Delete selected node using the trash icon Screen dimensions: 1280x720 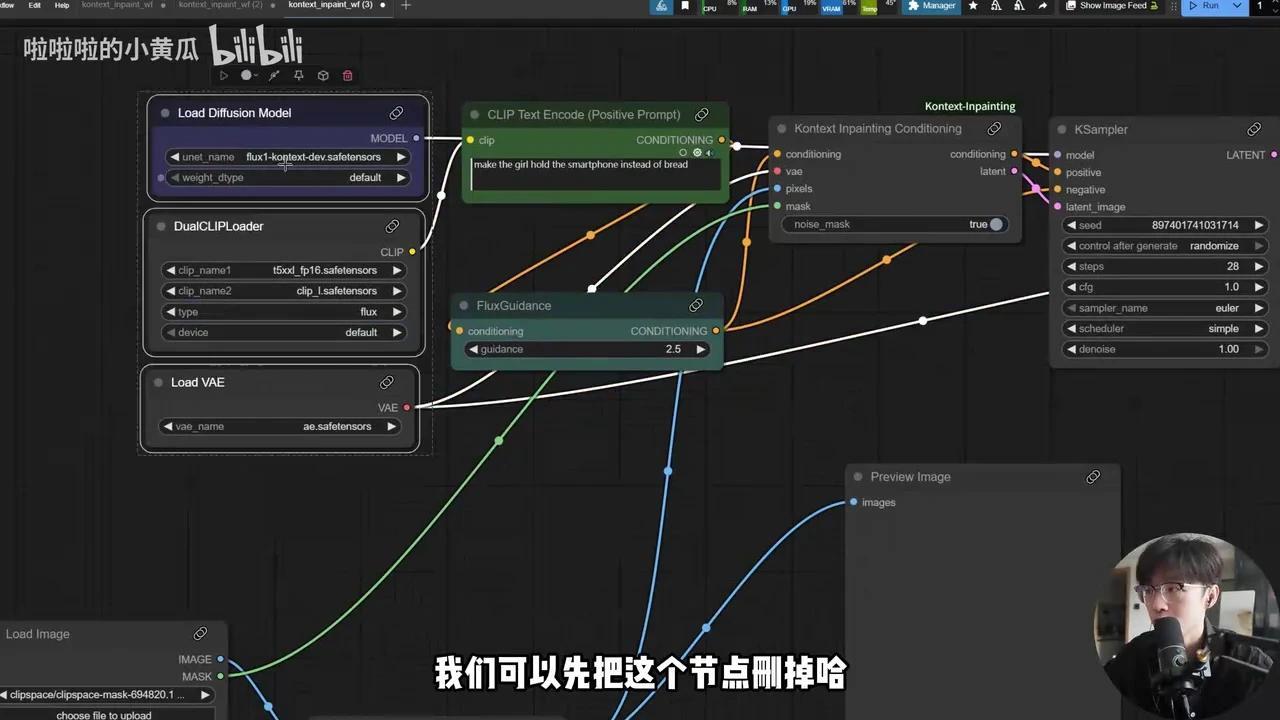point(347,75)
